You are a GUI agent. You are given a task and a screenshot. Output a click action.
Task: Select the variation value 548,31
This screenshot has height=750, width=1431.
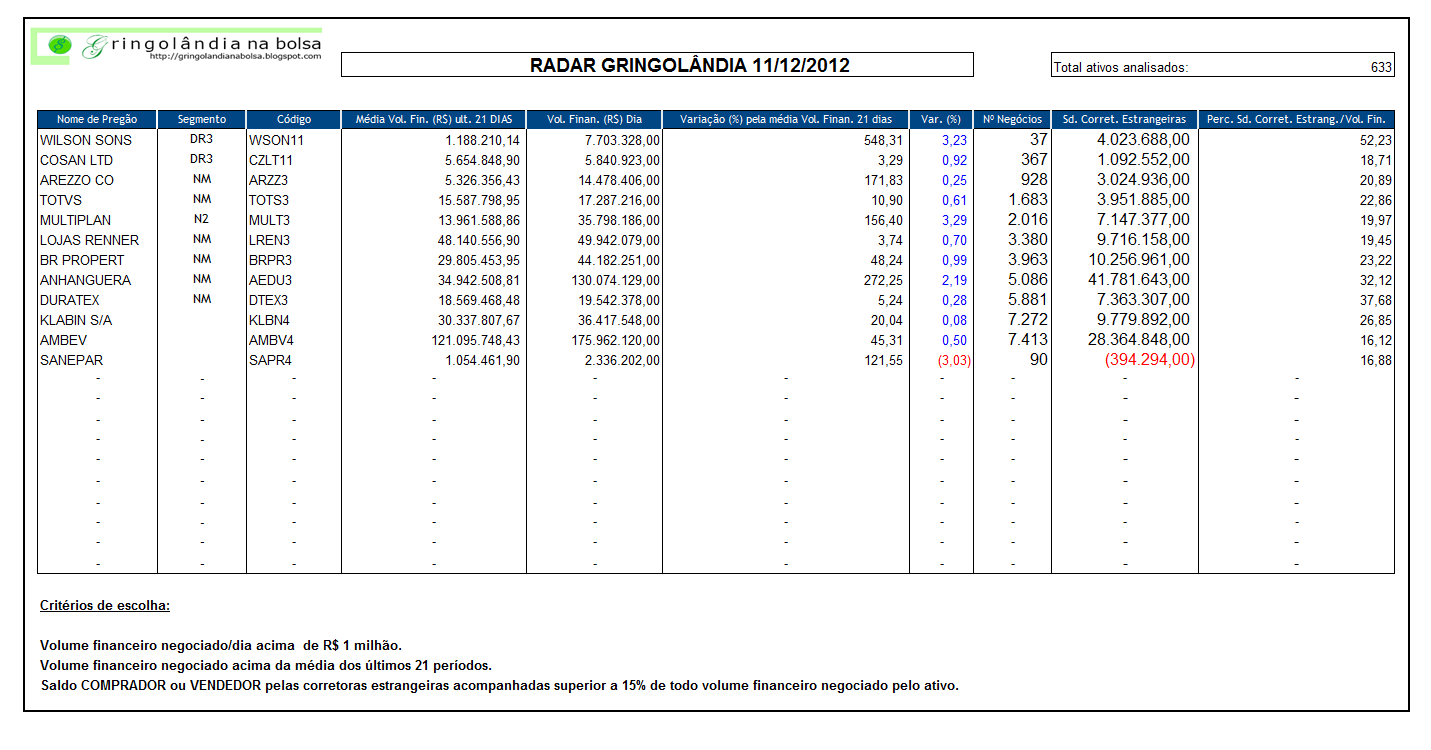[884, 140]
